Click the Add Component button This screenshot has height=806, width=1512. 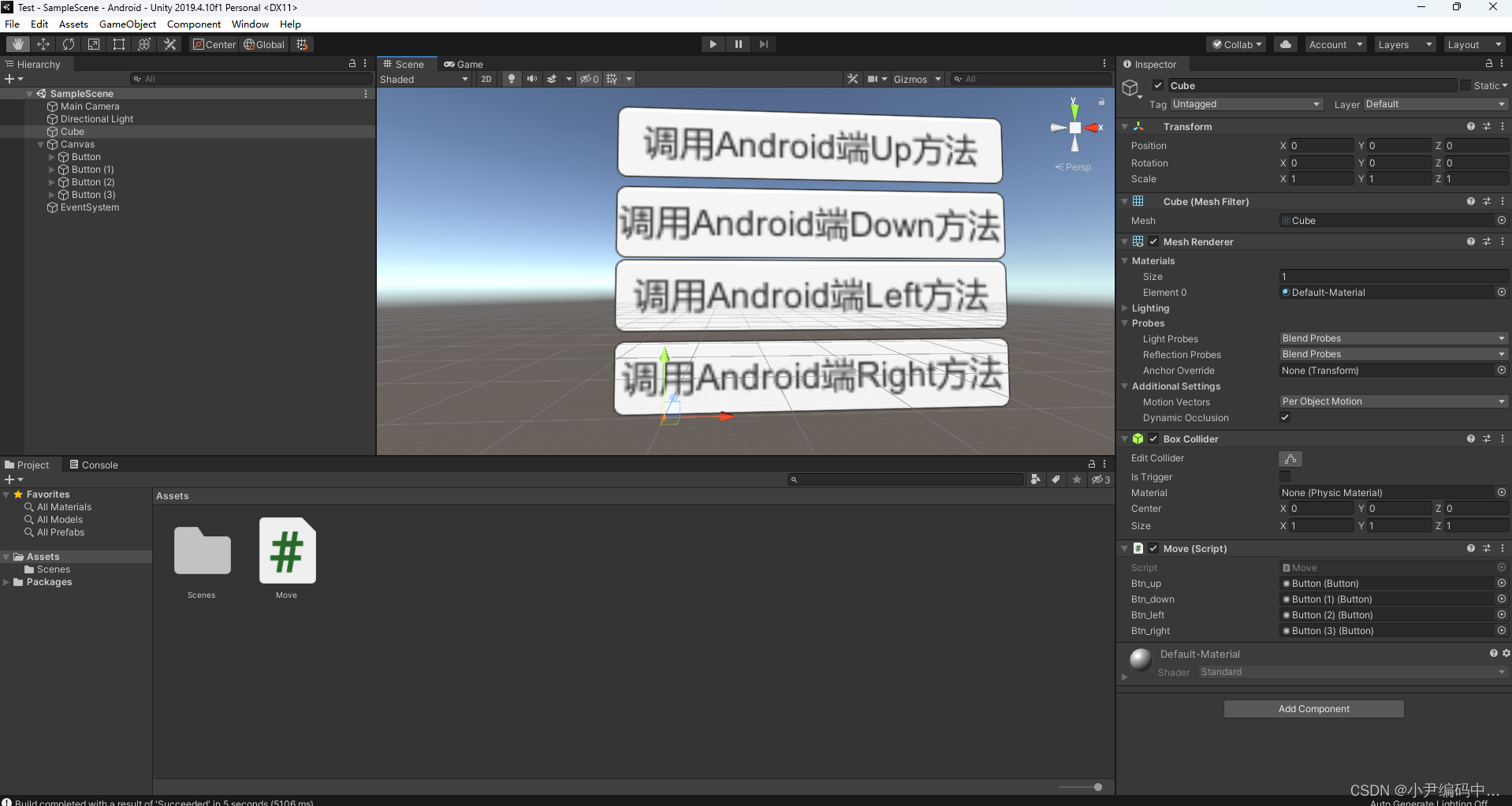(1313, 708)
